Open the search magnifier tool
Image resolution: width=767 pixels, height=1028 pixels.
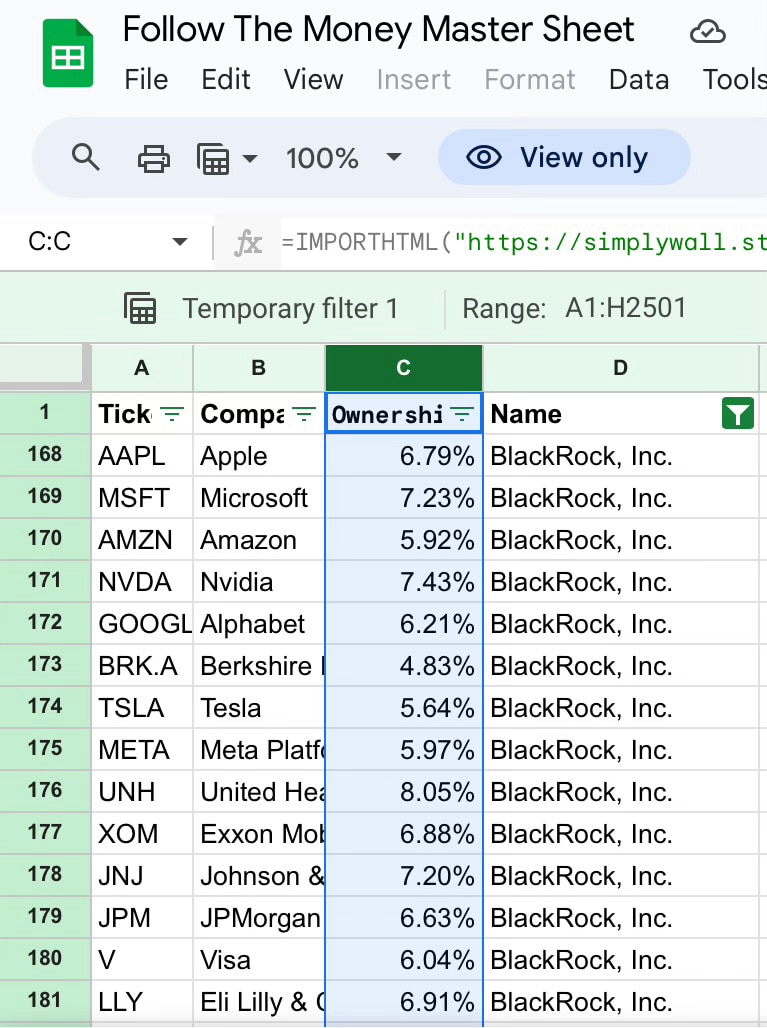click(86, 158)
